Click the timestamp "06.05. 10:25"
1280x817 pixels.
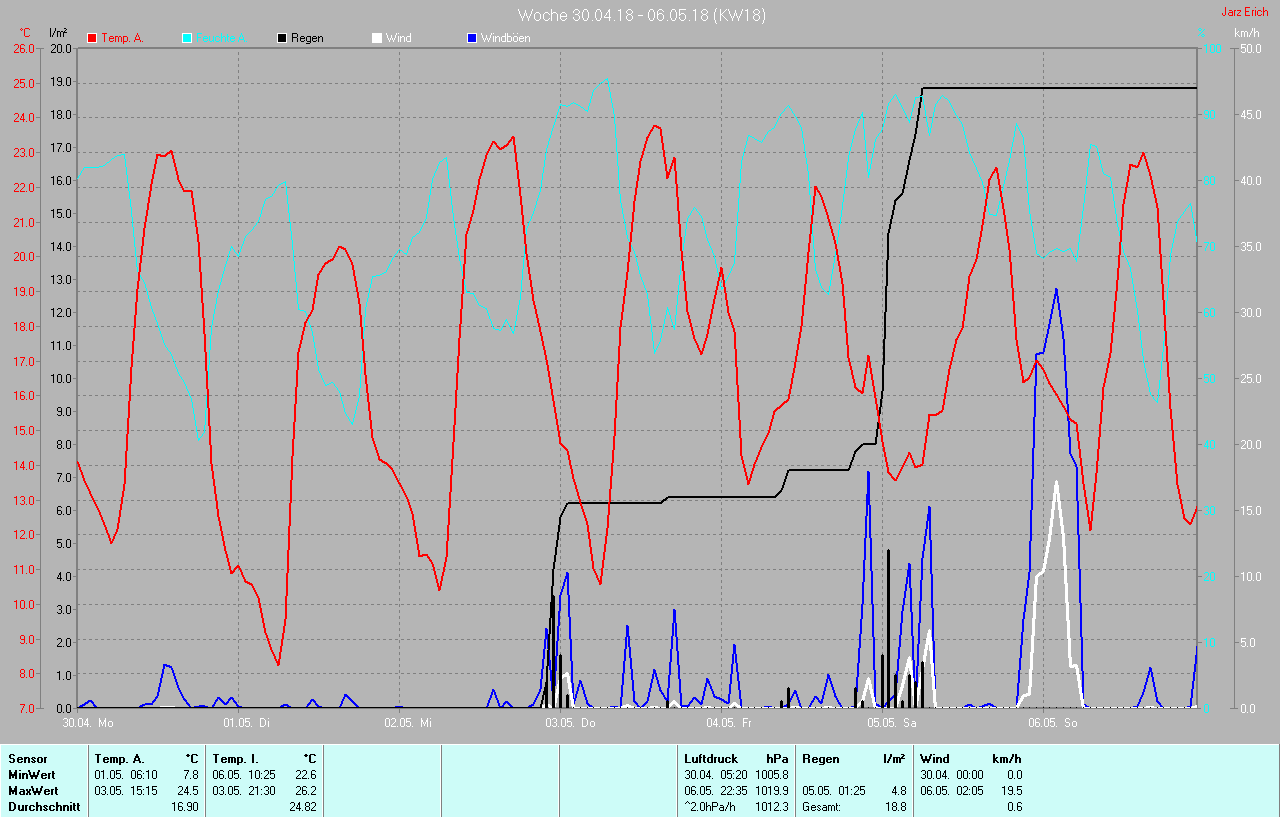(x=244, y=775)
